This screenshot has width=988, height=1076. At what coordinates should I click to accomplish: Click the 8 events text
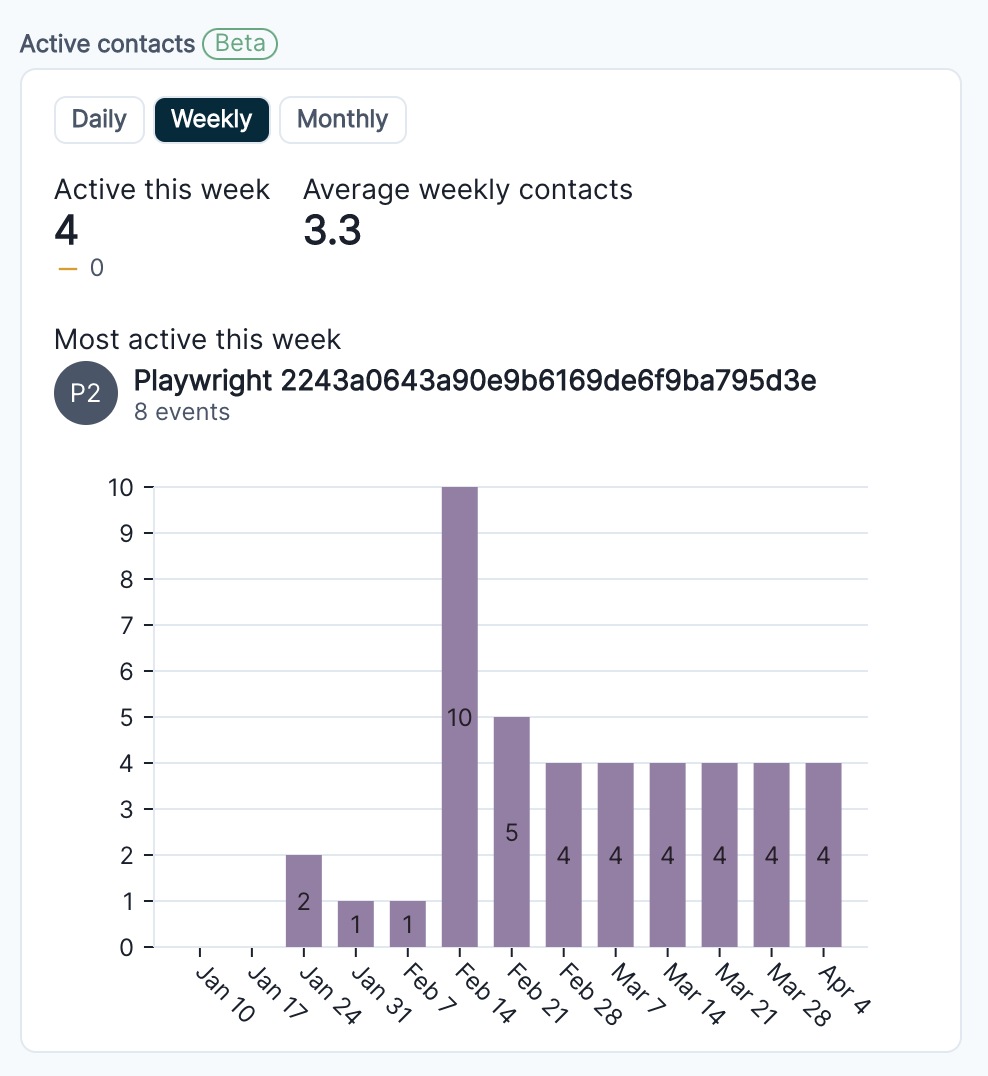pyautogui.click(x=182, y=412)
